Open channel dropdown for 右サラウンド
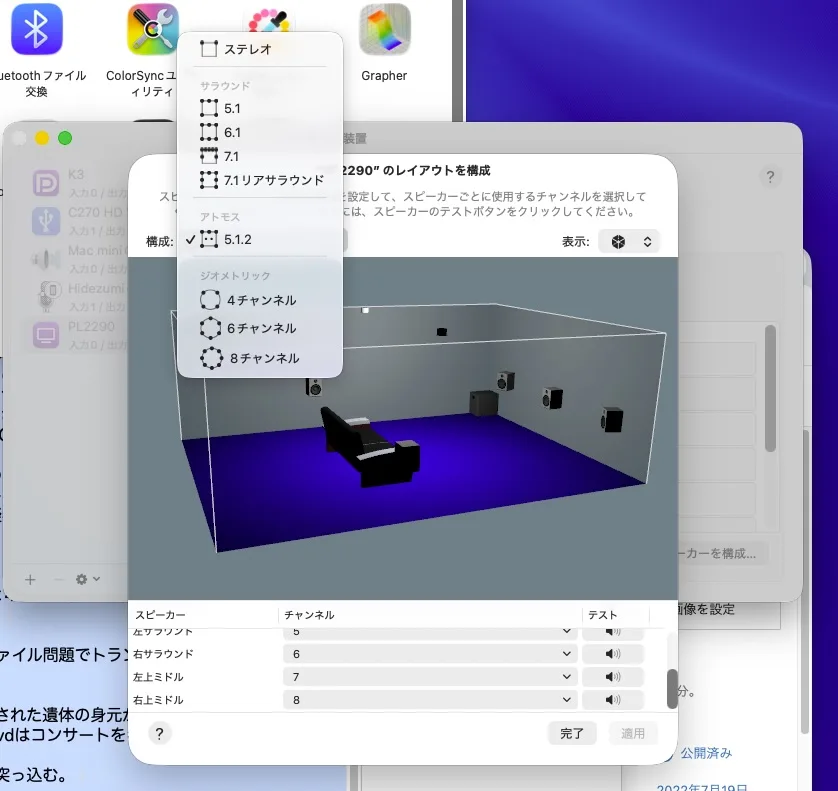This screenshot has width=838, height=791. 428,654
